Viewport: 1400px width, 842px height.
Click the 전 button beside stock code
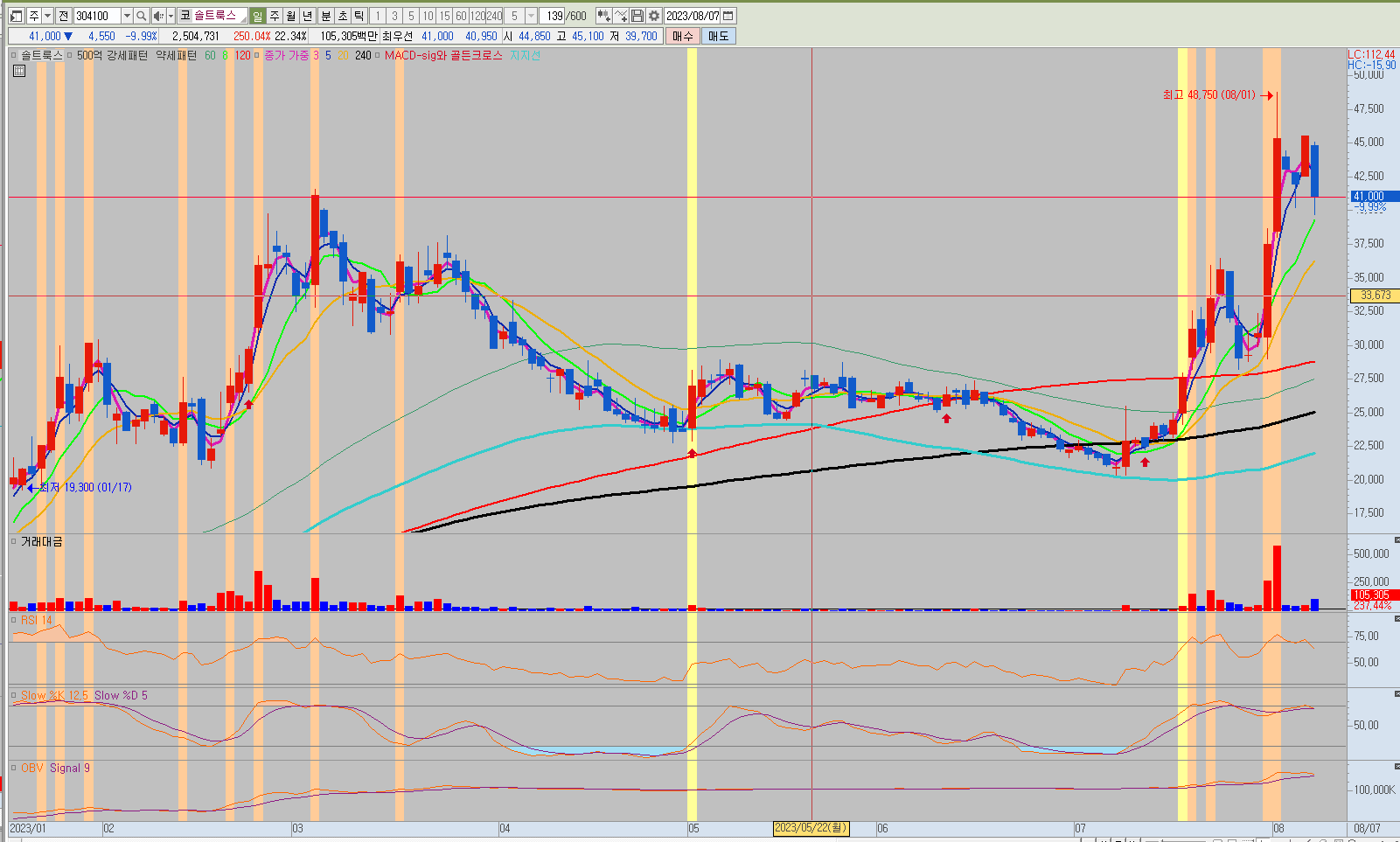[x=63, y=16]
